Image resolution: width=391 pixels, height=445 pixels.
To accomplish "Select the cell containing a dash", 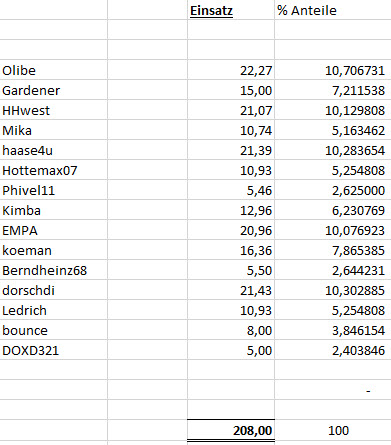I will 332,390.
